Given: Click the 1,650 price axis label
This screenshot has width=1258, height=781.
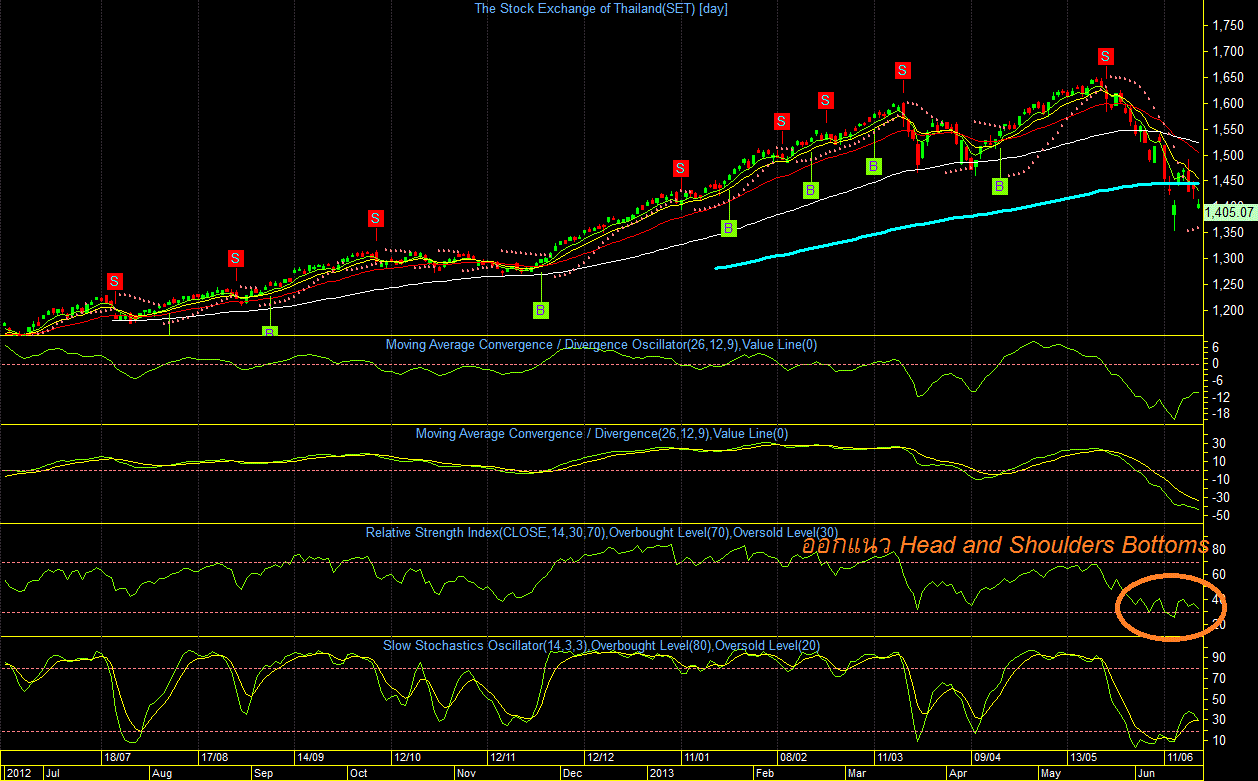Looking at the screenshot, I should tap(1227, 77).
